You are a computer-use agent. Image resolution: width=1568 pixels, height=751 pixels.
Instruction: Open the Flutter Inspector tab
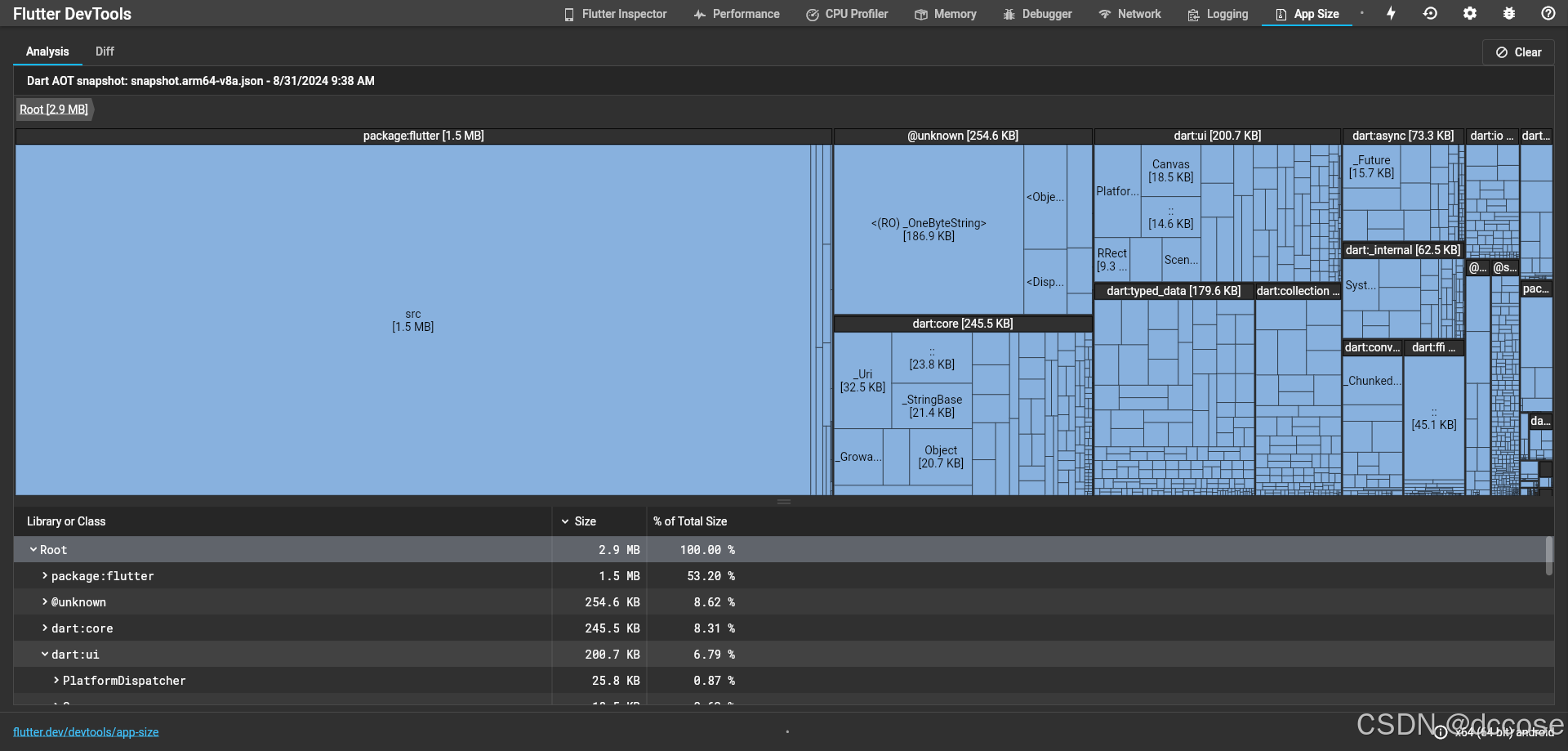[615, 14]
